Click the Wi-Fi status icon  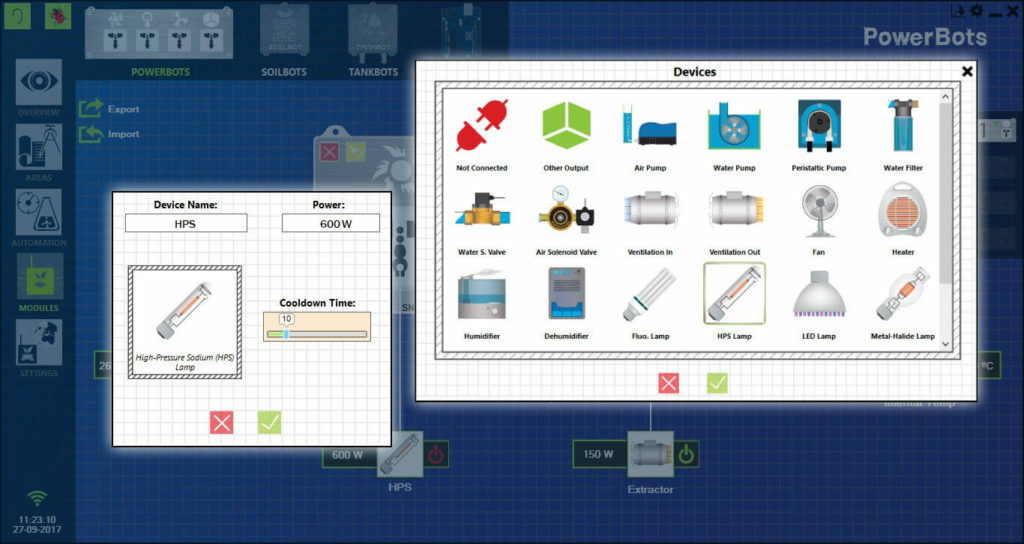click(37, 499)
